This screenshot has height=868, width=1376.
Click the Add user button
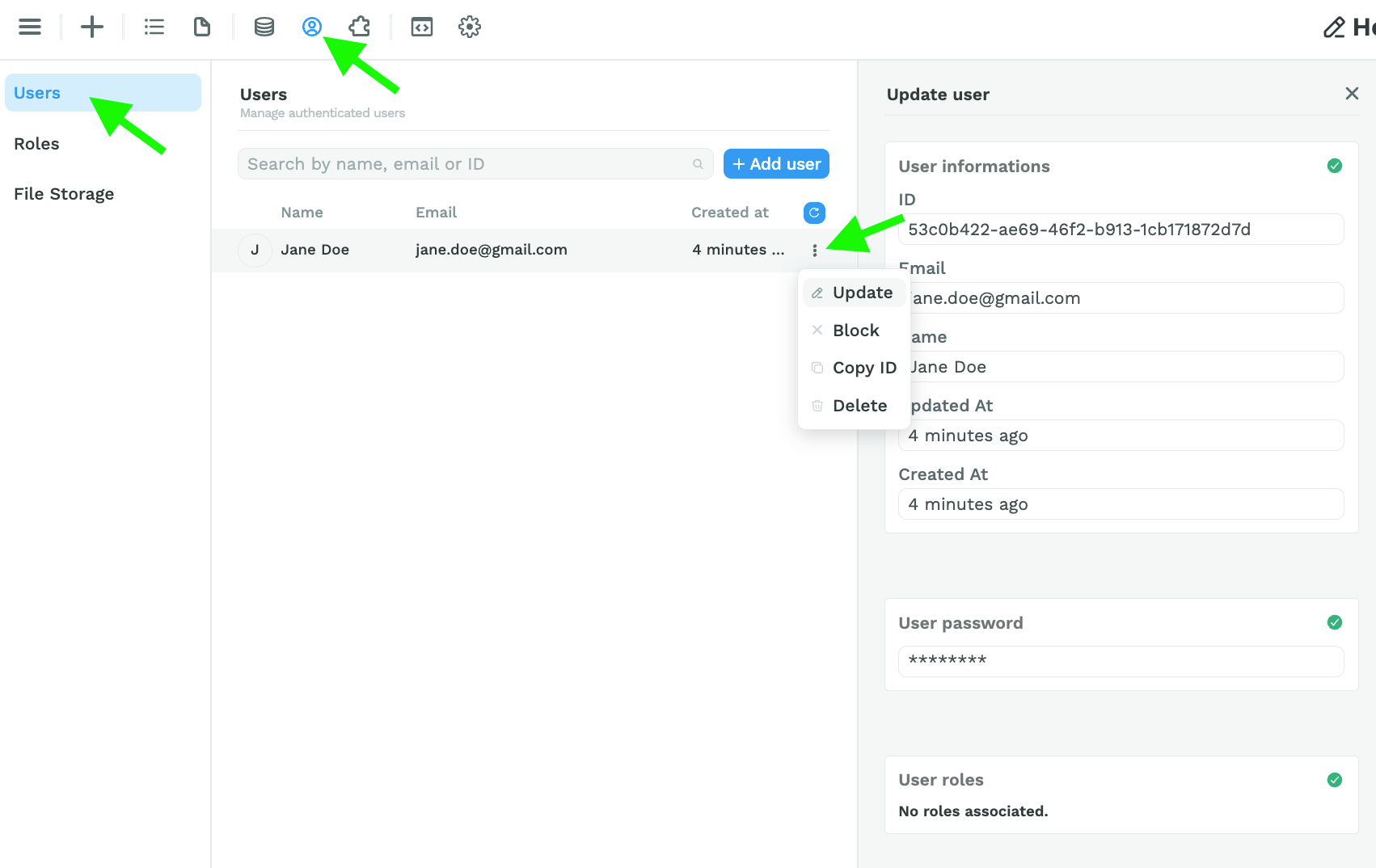coord(776,164)
